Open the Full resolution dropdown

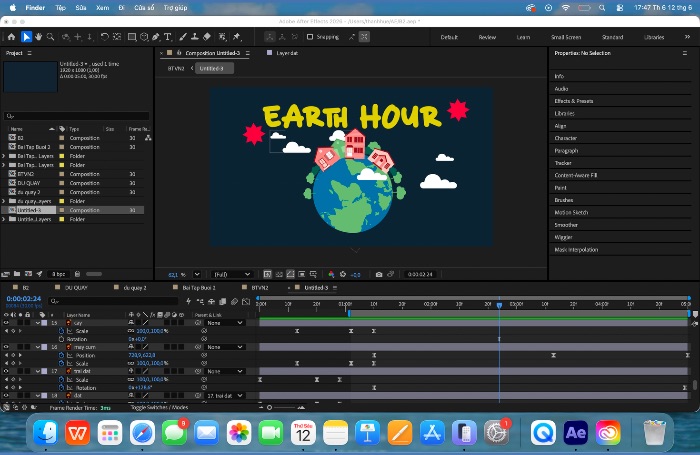tap(232, 274)
